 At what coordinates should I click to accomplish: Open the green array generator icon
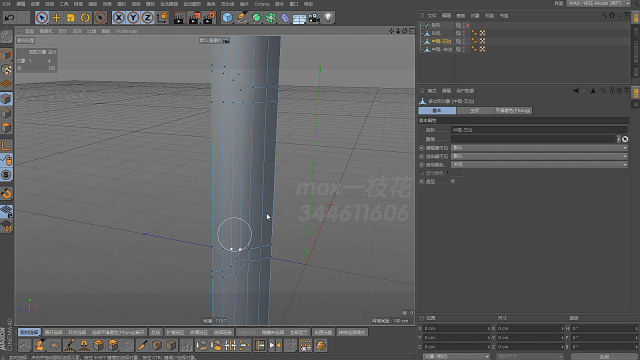(x=271, y=18)
